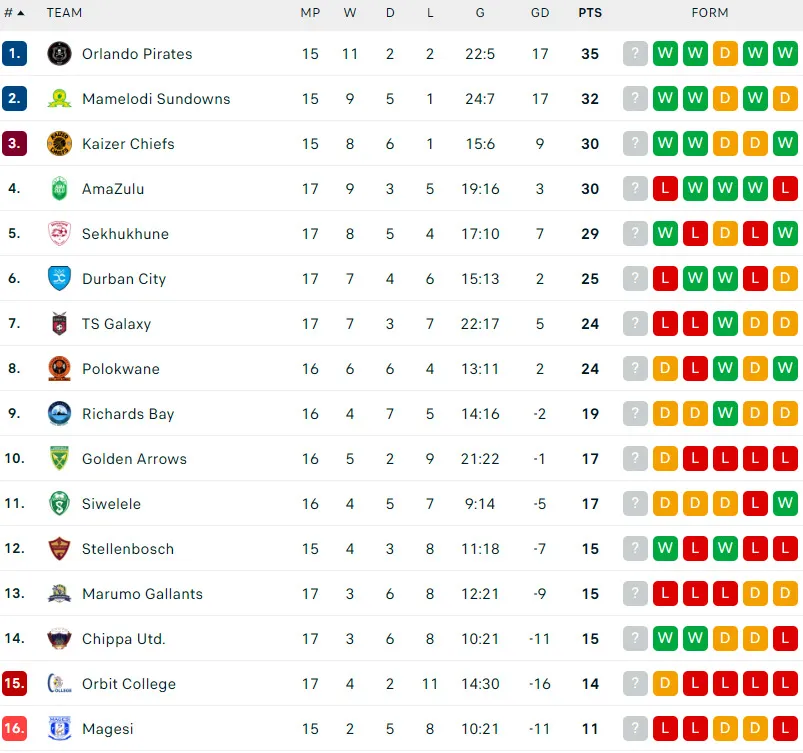Sort standings by GD column header
Image resolution: width=803 pixels, height=753 pixels.
click(x=540, y=13)
